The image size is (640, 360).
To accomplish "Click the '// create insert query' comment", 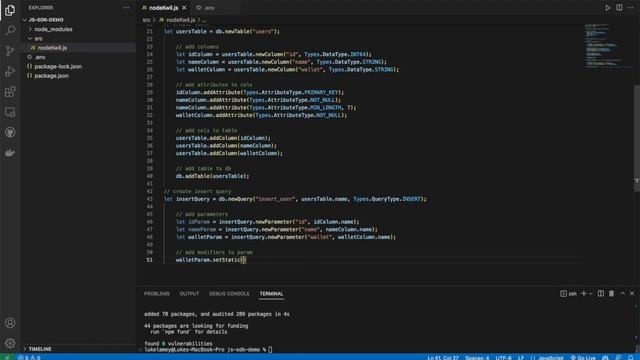I will (197, 191).
